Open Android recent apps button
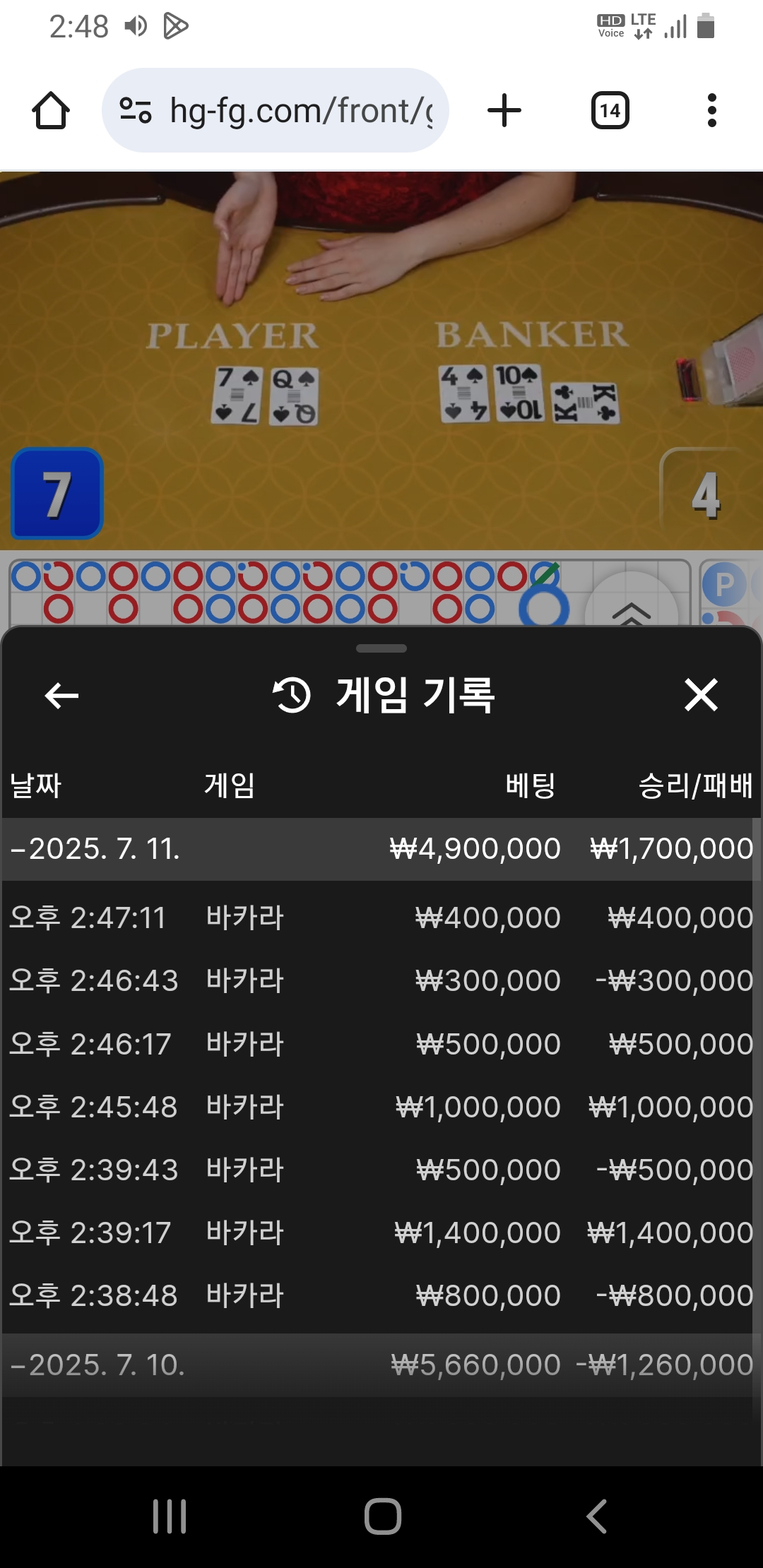 [170, 1516]
